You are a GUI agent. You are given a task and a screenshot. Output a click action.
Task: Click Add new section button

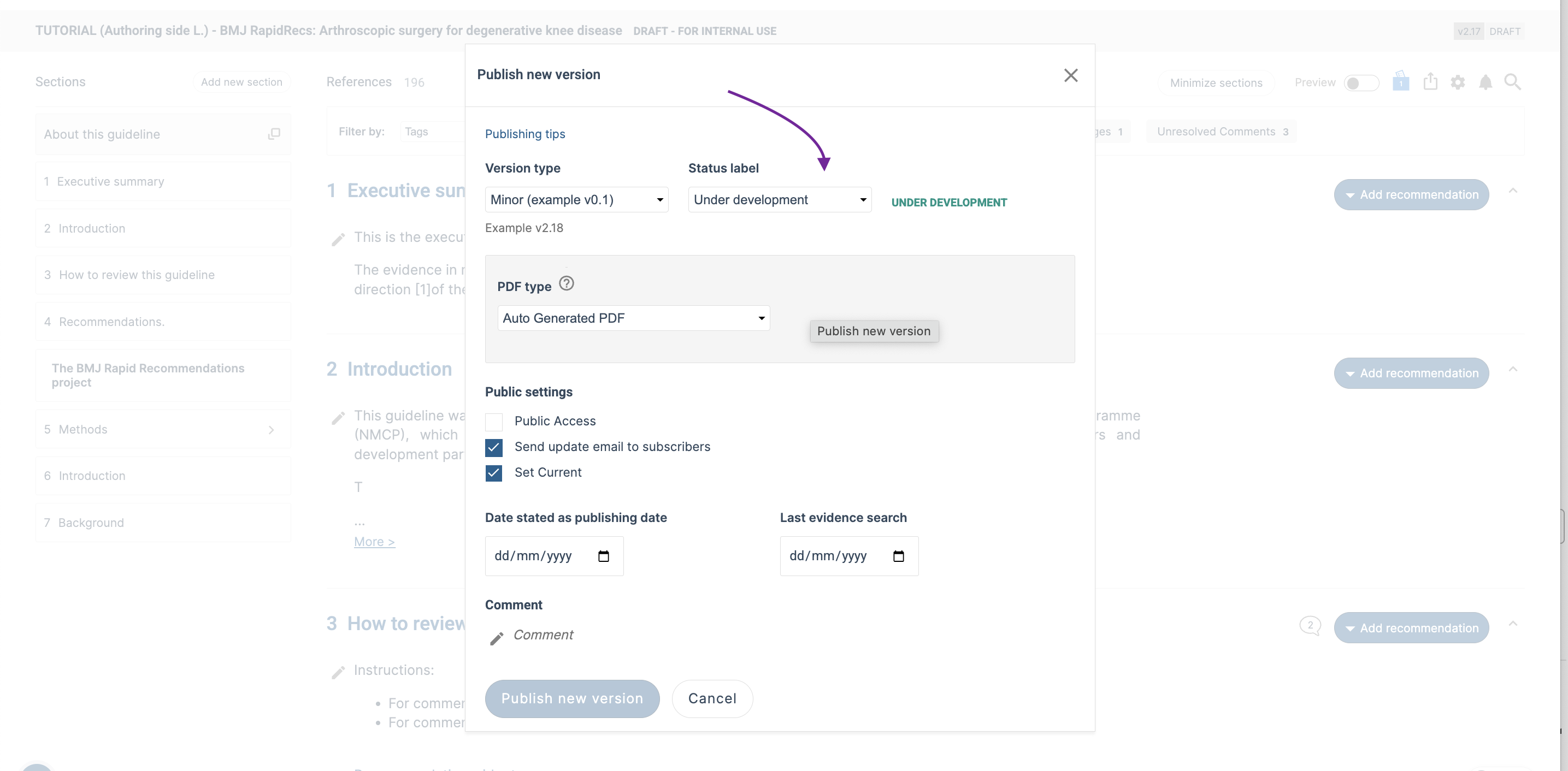[x=241, y=81]
